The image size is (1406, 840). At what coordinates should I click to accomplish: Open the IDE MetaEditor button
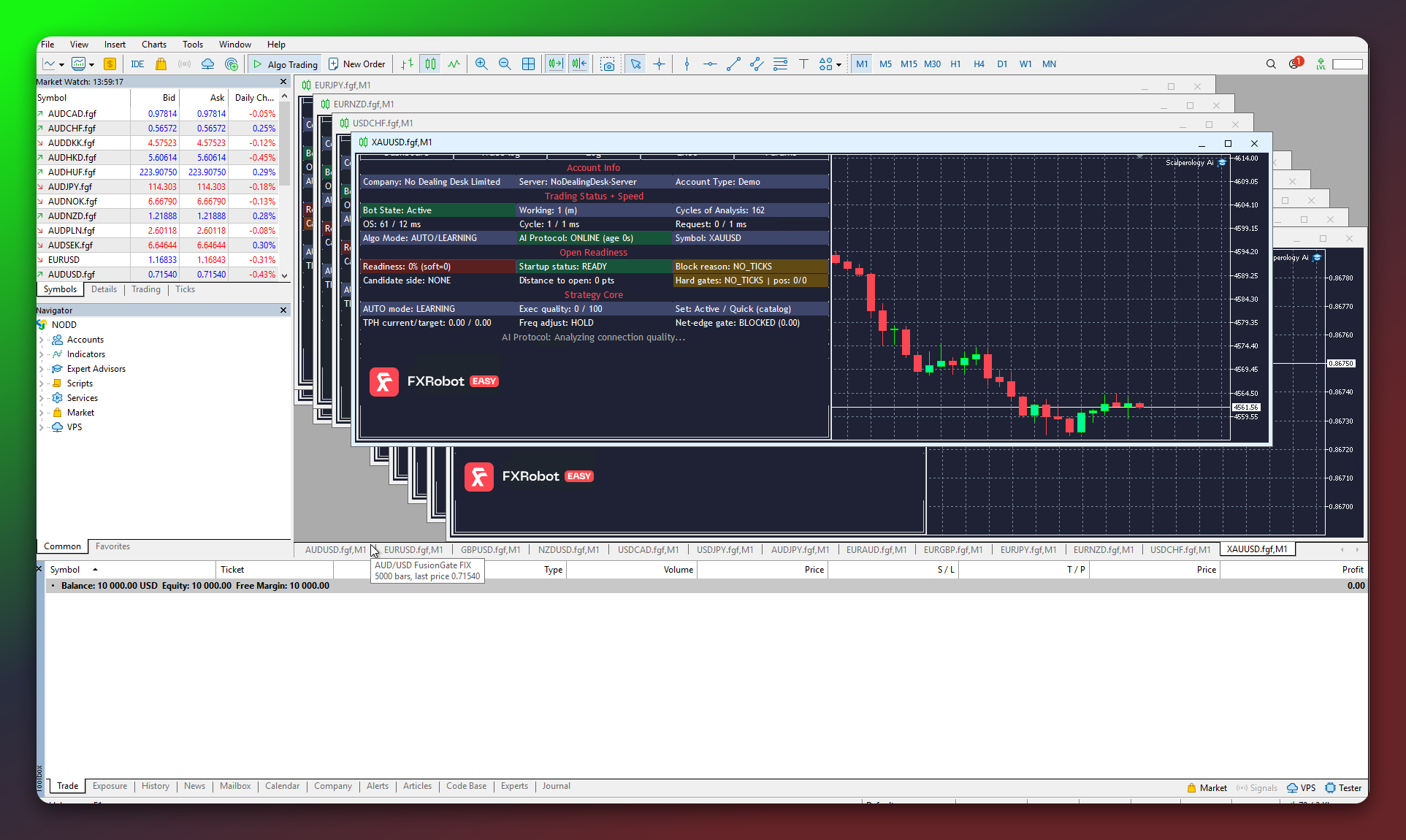coord(137,64)
